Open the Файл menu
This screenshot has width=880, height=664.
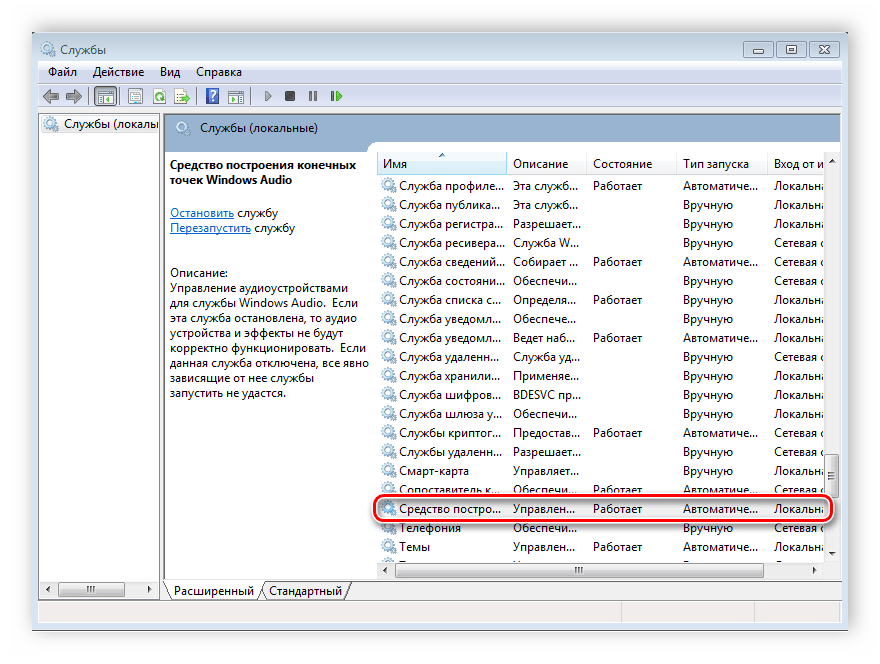pos(62,72)
